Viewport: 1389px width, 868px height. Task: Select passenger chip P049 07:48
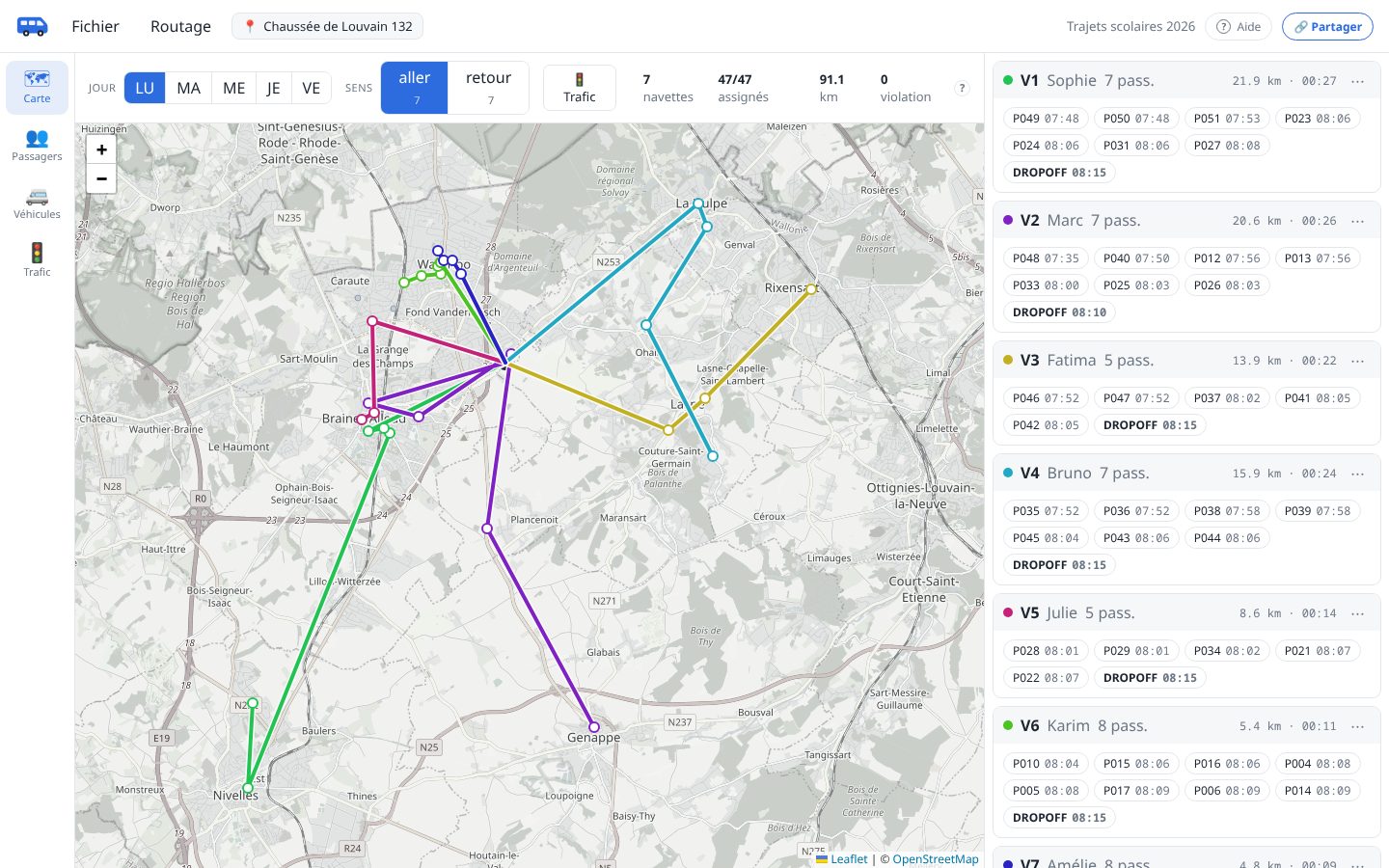pyautogui.click(x=1047, y=119)
